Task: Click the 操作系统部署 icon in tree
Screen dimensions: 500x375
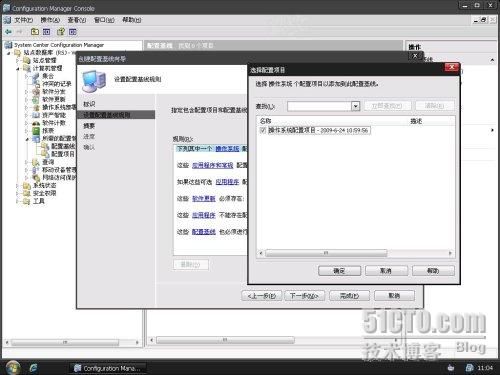Action: pos(36,107)
